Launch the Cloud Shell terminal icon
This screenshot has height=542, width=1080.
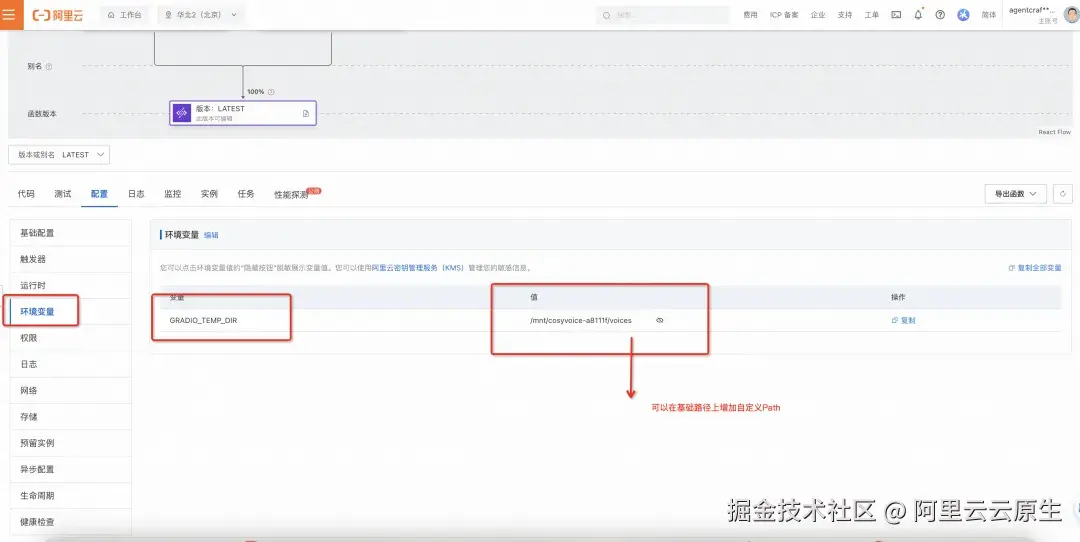click(896, 14)
